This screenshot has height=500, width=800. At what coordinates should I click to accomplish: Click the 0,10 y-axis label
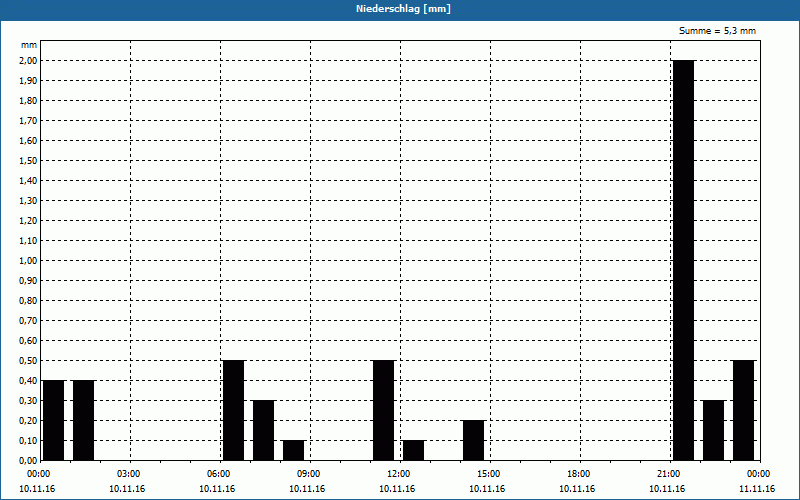coord(29,440)
